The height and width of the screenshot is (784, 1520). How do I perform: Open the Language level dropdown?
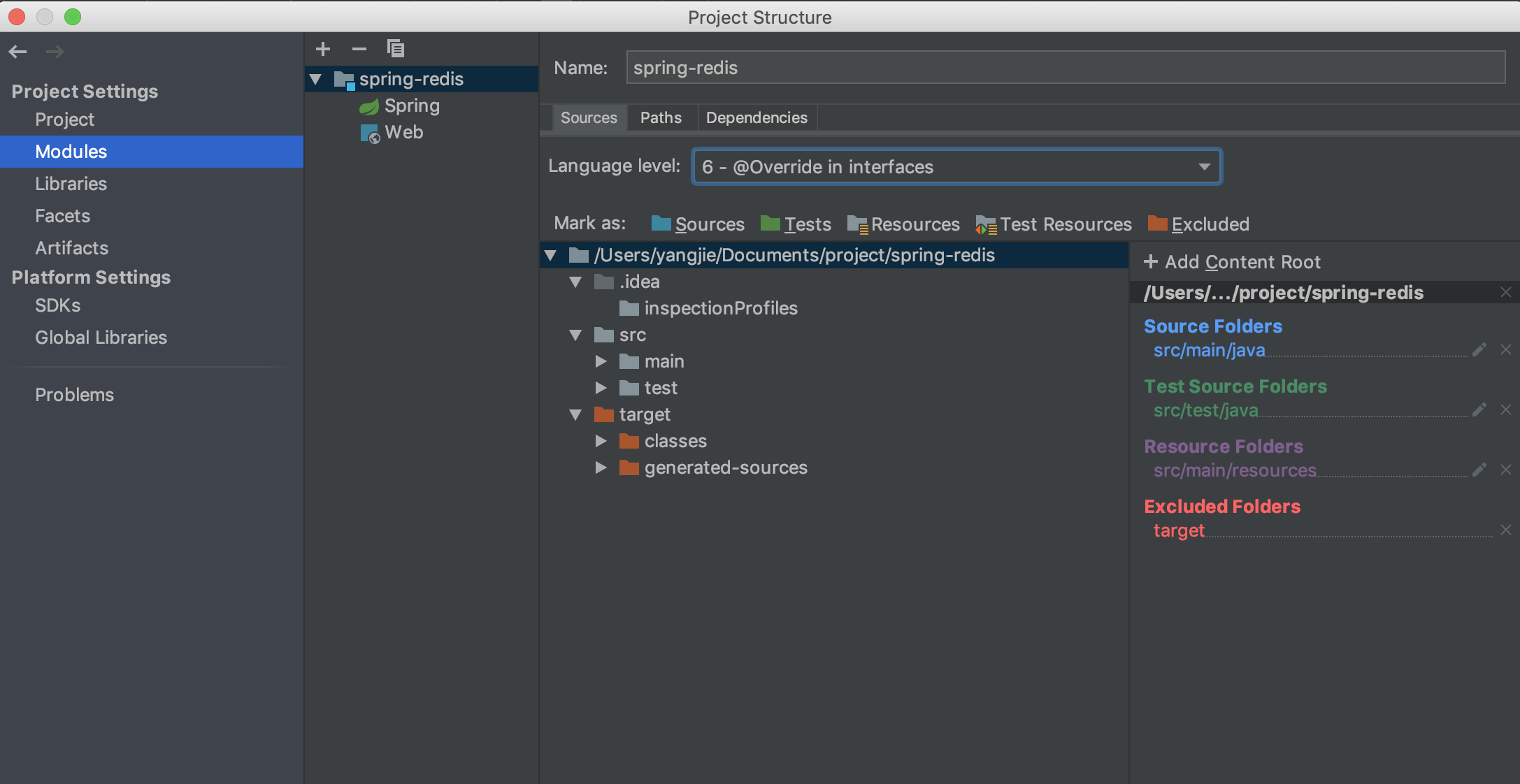pyautogui.click(x=956, y=167)
